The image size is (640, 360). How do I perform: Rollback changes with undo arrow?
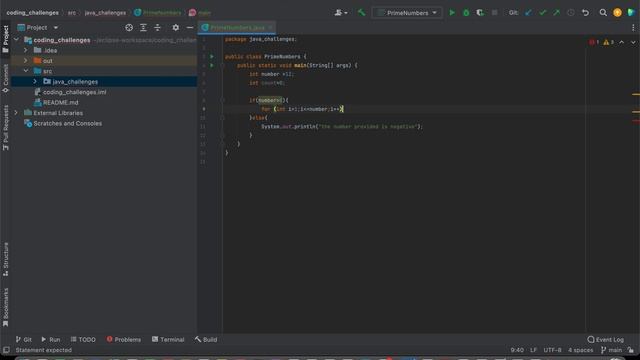(585, 13)
